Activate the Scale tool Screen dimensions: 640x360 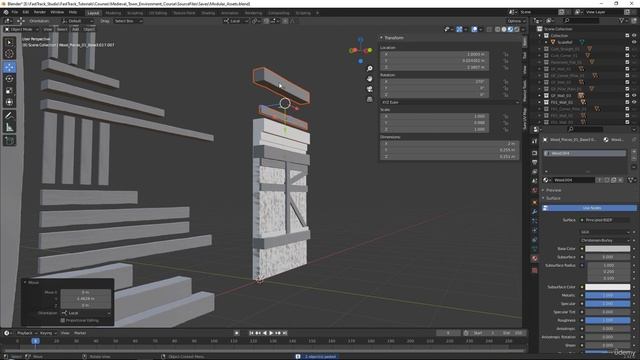pos(9,91)
